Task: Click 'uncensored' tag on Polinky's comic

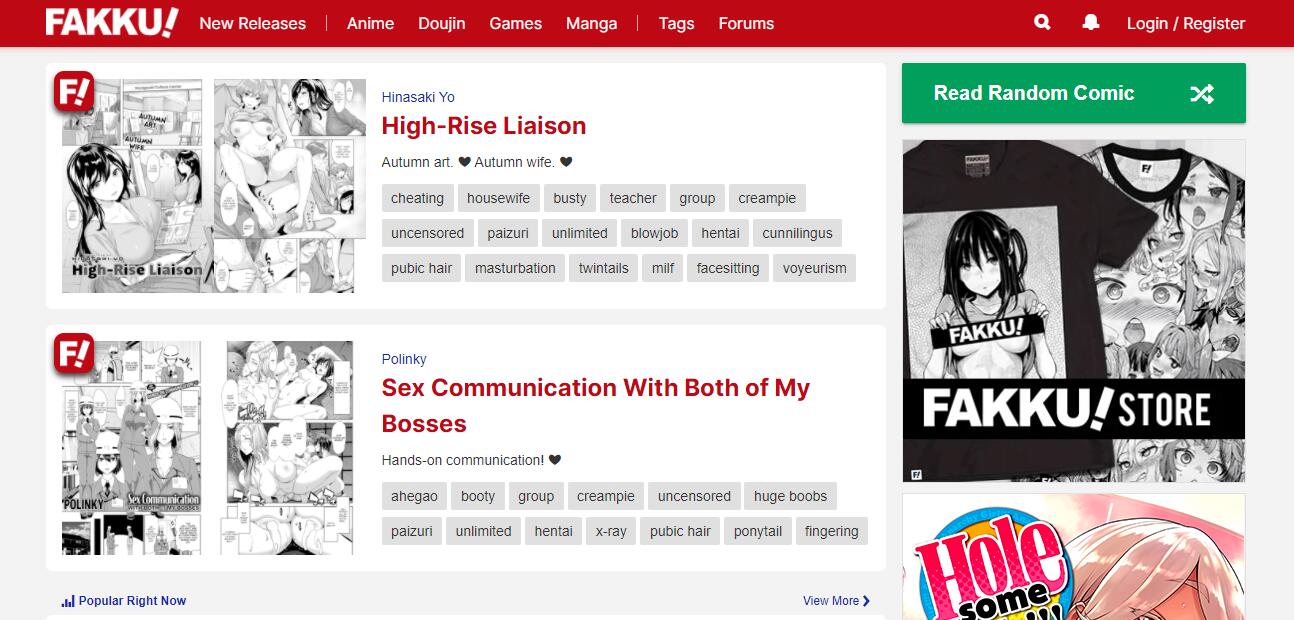Action: [x=694, y=496]
